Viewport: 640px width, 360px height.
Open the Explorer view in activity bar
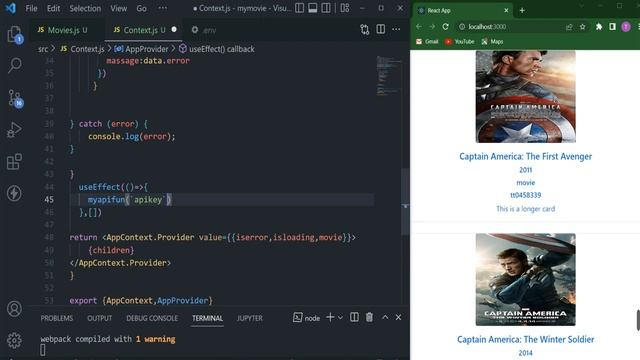pyautogui.click(x=15, y=34)
